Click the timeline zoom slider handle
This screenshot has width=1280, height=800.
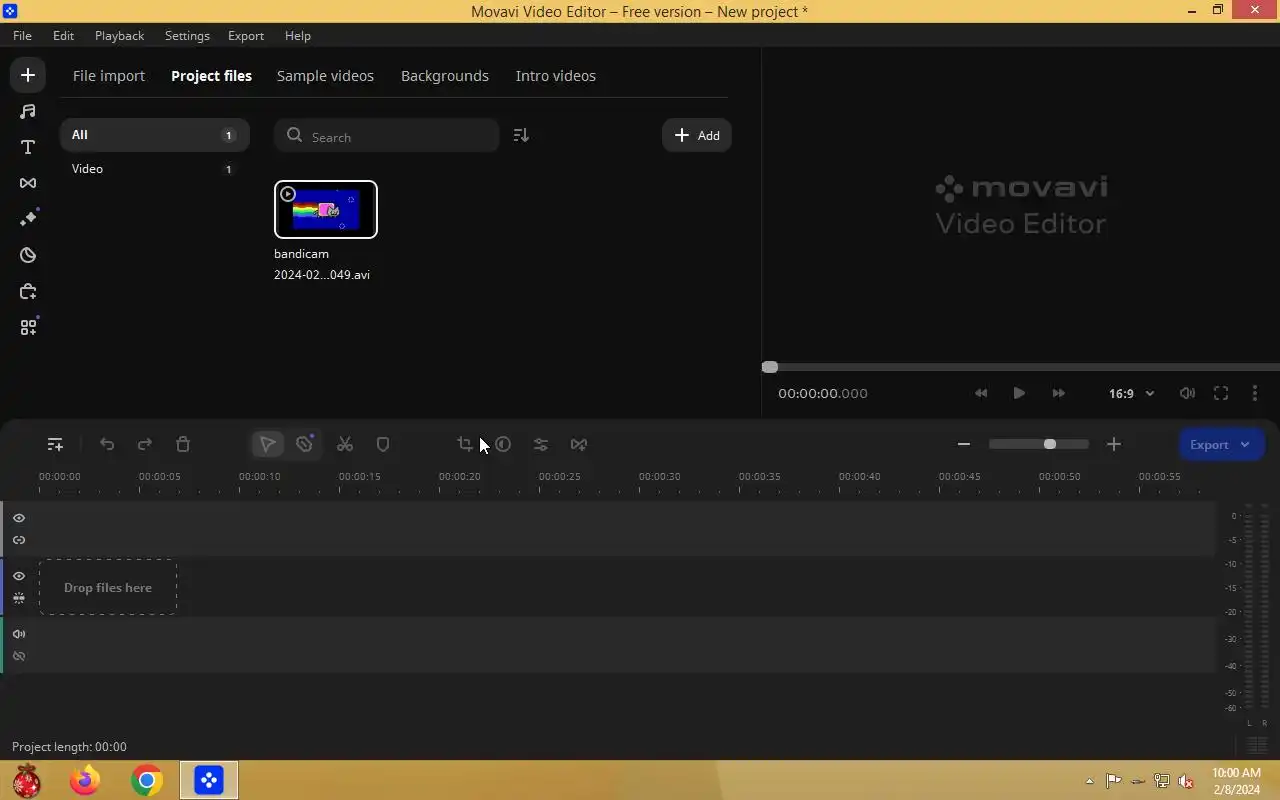tap(1049, 444)
